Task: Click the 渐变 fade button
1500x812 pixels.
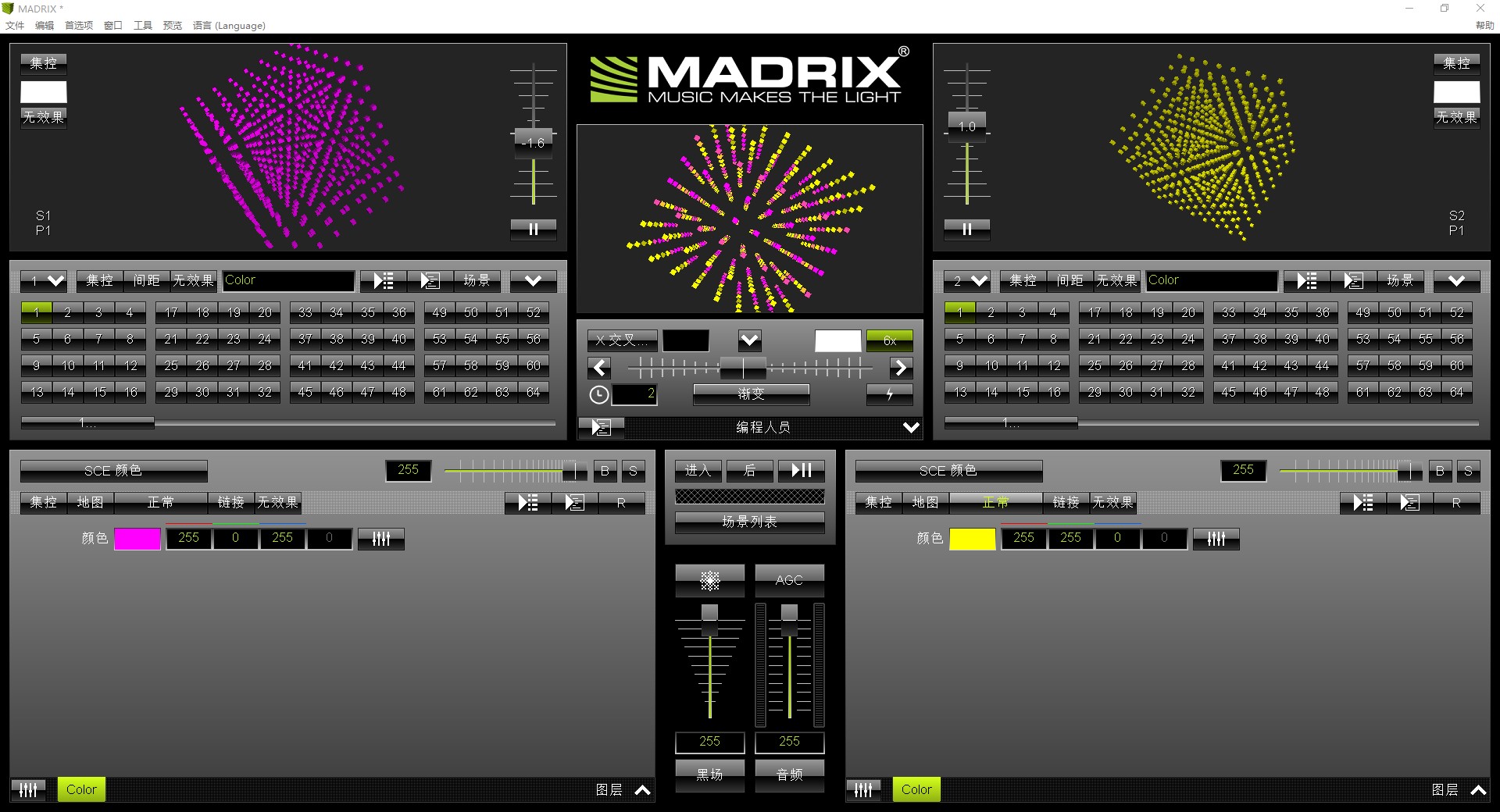Action: (x=752, y=394)
